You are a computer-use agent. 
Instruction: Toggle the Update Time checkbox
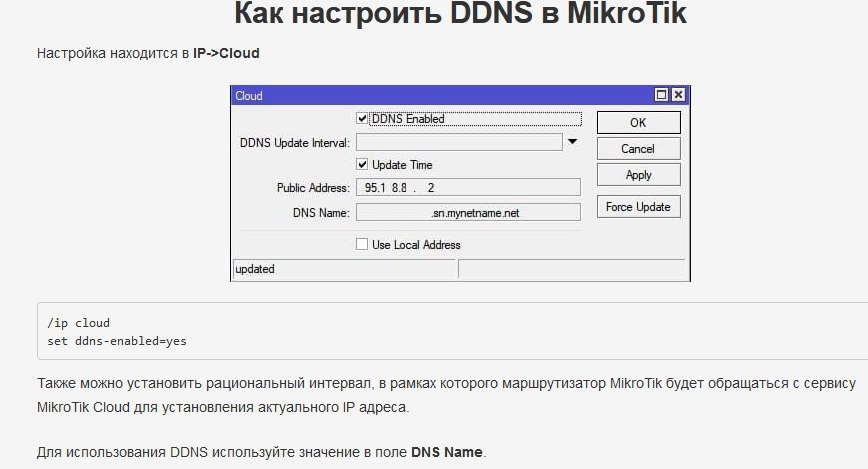coord(362,164)
